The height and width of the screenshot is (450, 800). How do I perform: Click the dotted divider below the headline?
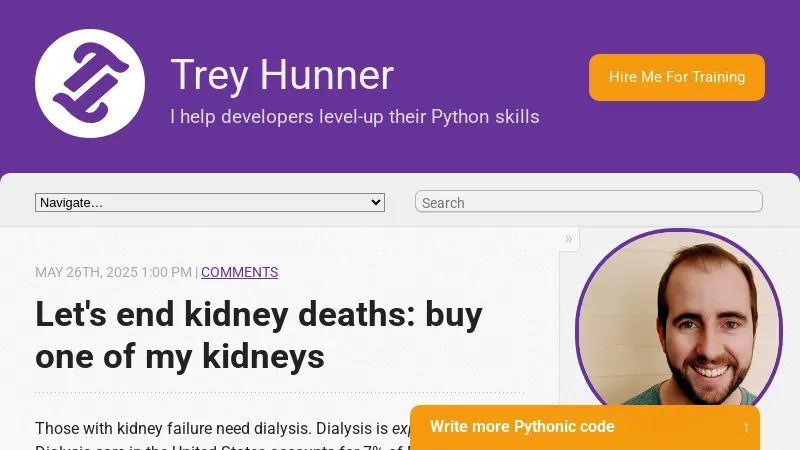click(x=280, y=392)
